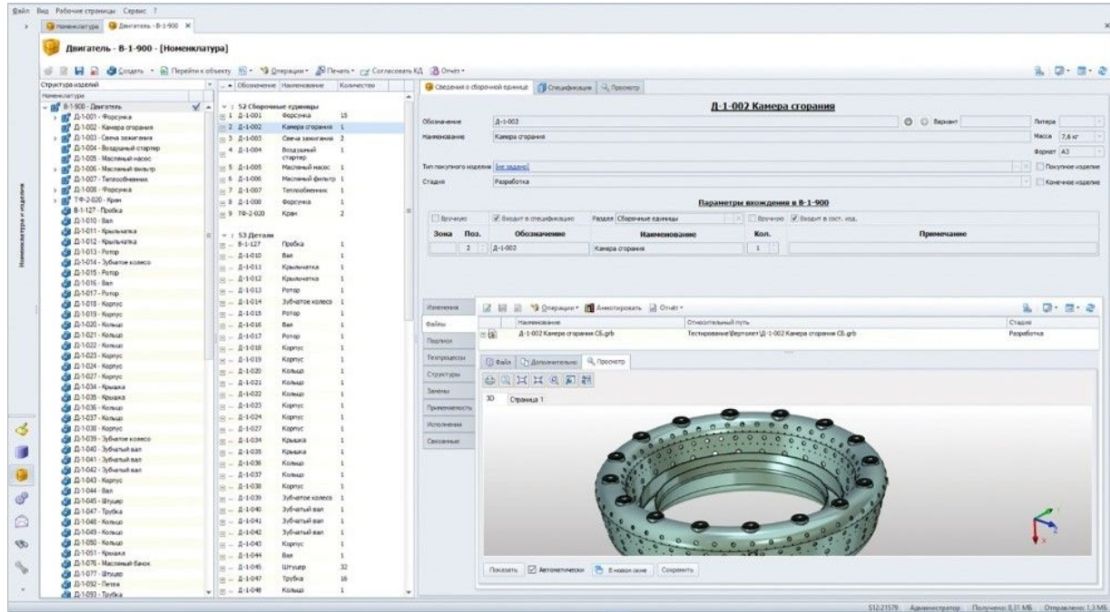Click the wrench icon in left sidebar
This screenshot has height=612, width=1110.
click(x=22, y=567)
